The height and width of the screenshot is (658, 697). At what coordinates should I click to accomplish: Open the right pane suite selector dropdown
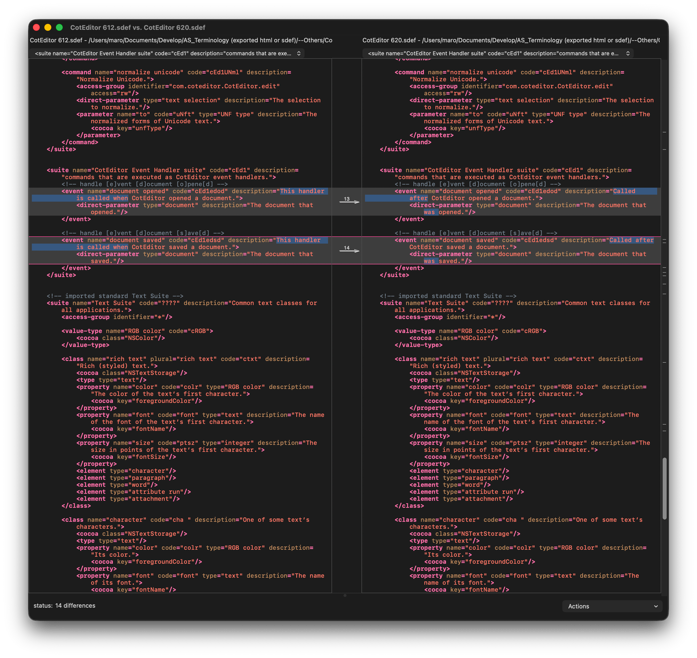click(498, 53)
